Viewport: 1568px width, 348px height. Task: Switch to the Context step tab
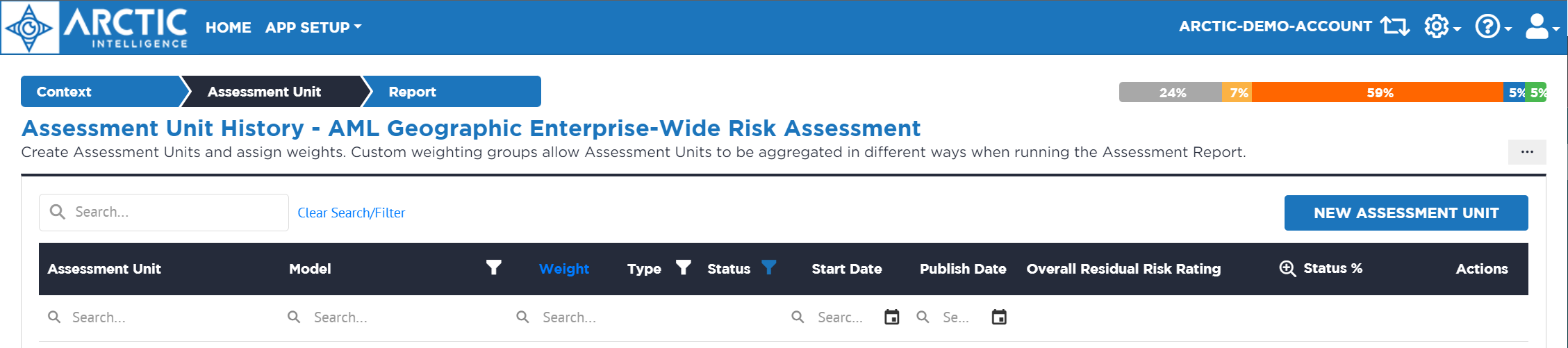coord(101,92)
